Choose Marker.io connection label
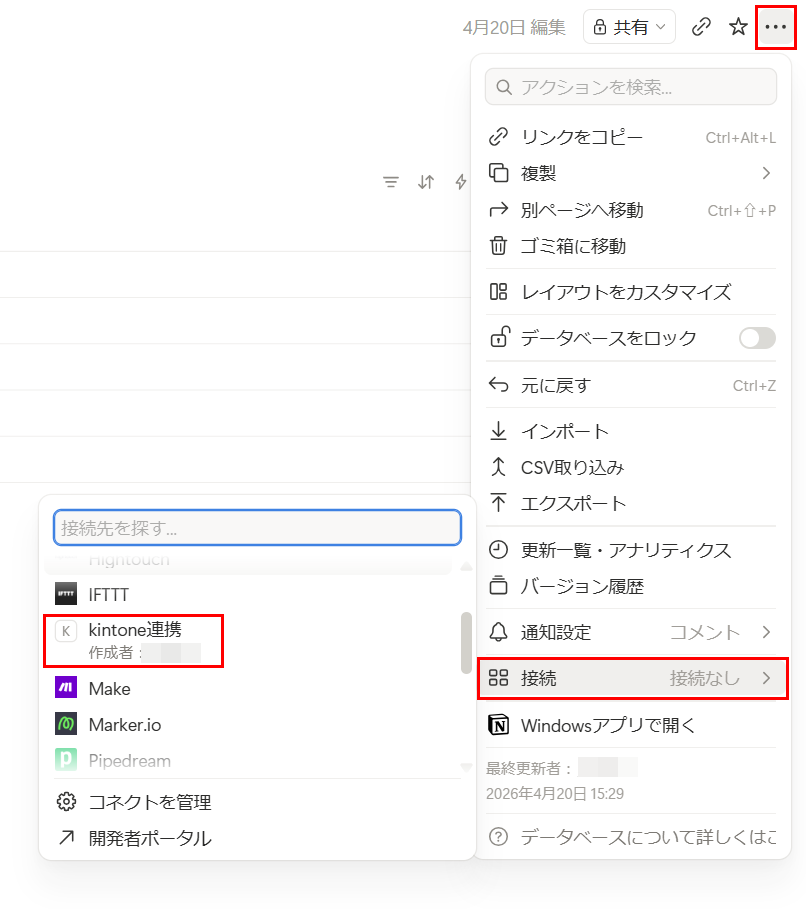806x909 pixels. pyautogui.click(x=125, y=725)
